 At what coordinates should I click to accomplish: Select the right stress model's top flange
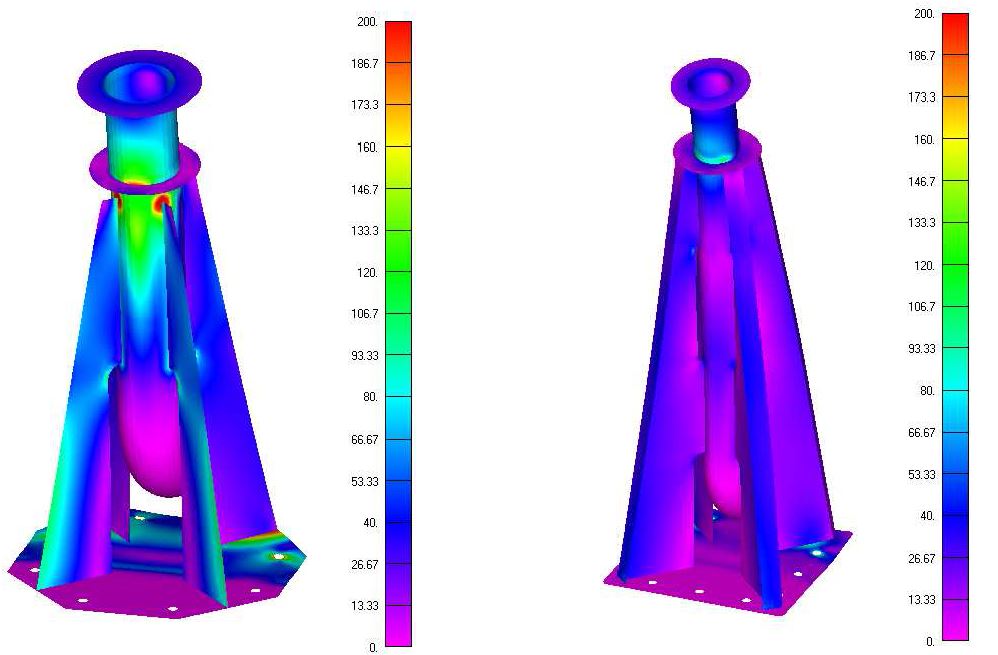point(710,84)
